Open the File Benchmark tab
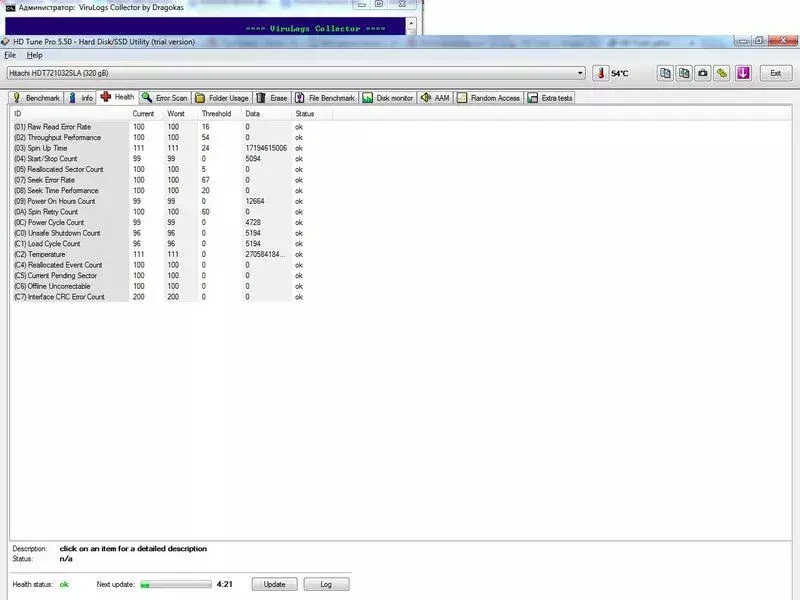The image size is (800, 600). click(x=325, y=98)
